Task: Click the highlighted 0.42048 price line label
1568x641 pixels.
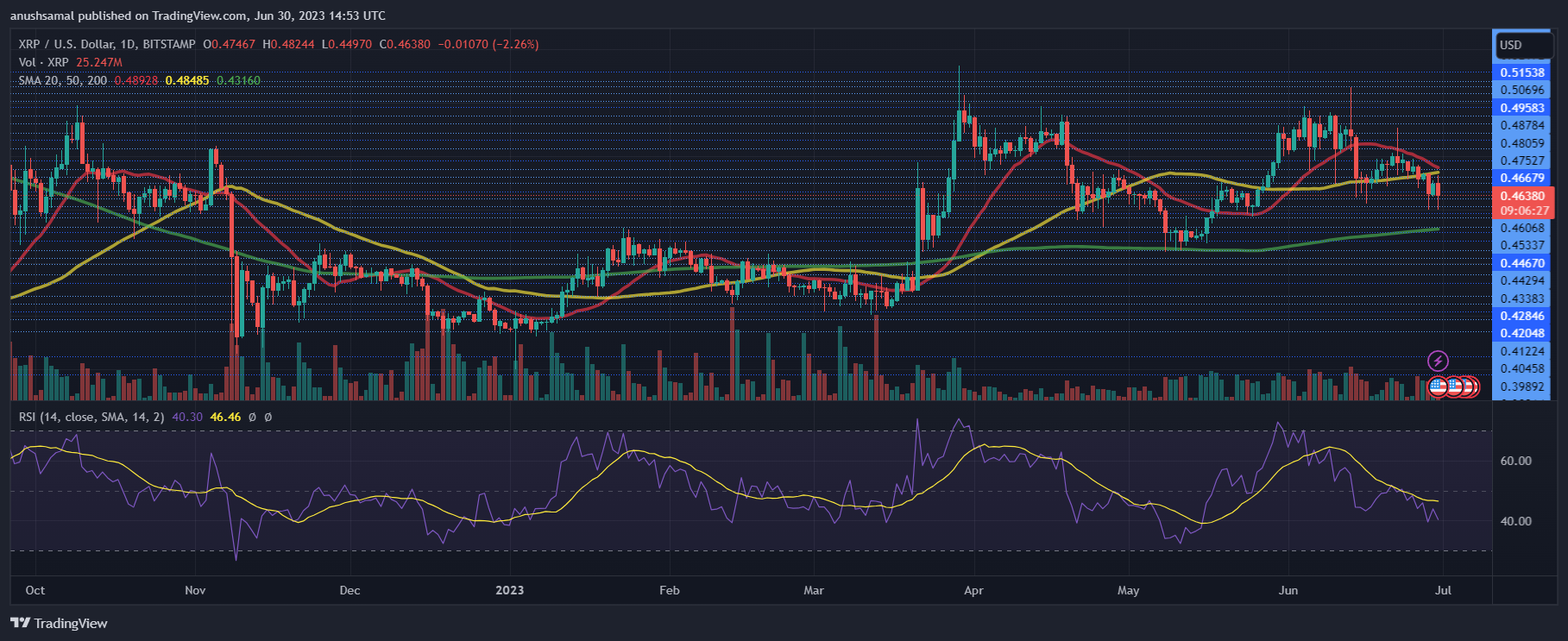Action: click(1522, 333)
